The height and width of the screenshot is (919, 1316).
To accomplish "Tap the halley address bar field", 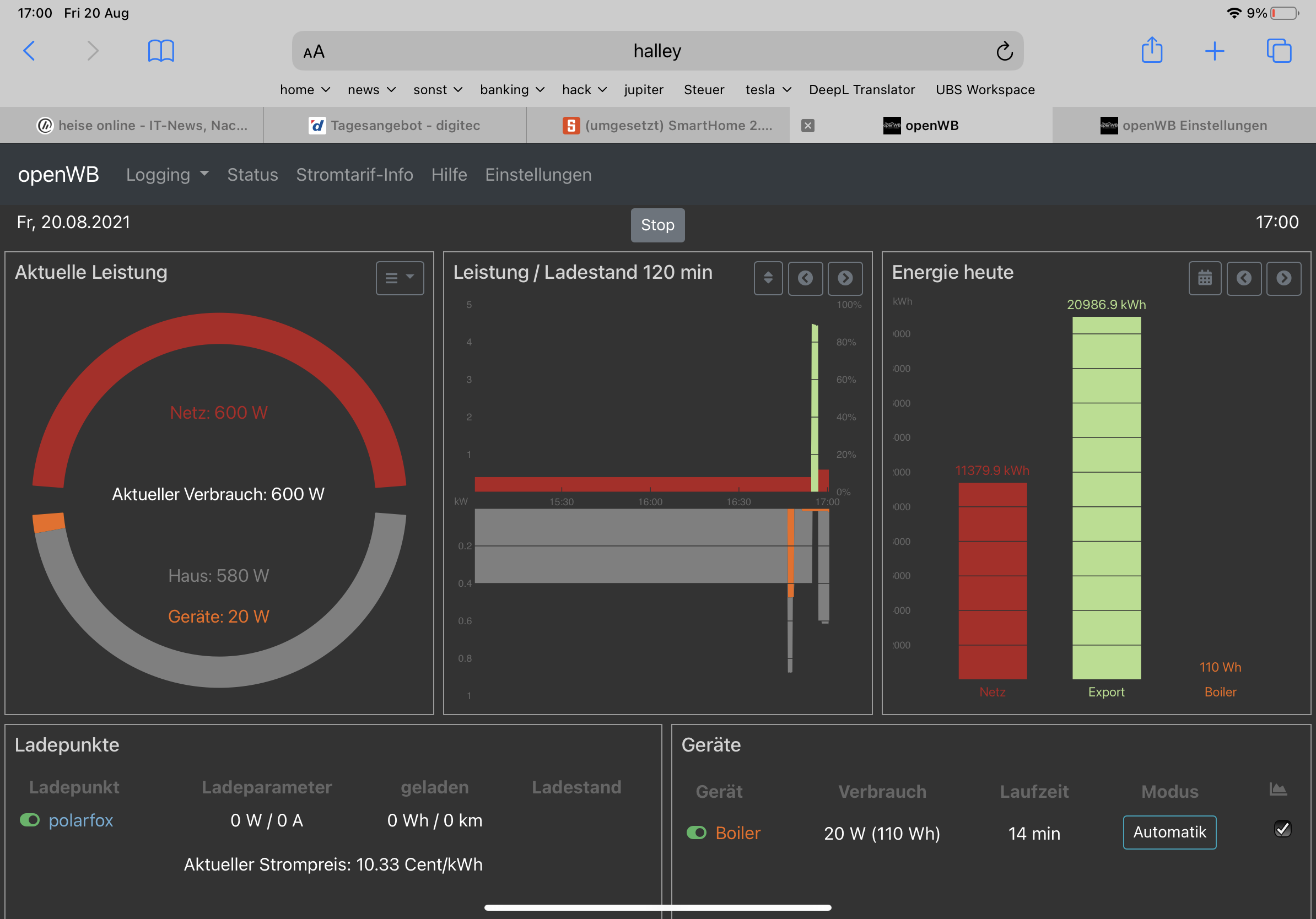I will tap(657, 52).
